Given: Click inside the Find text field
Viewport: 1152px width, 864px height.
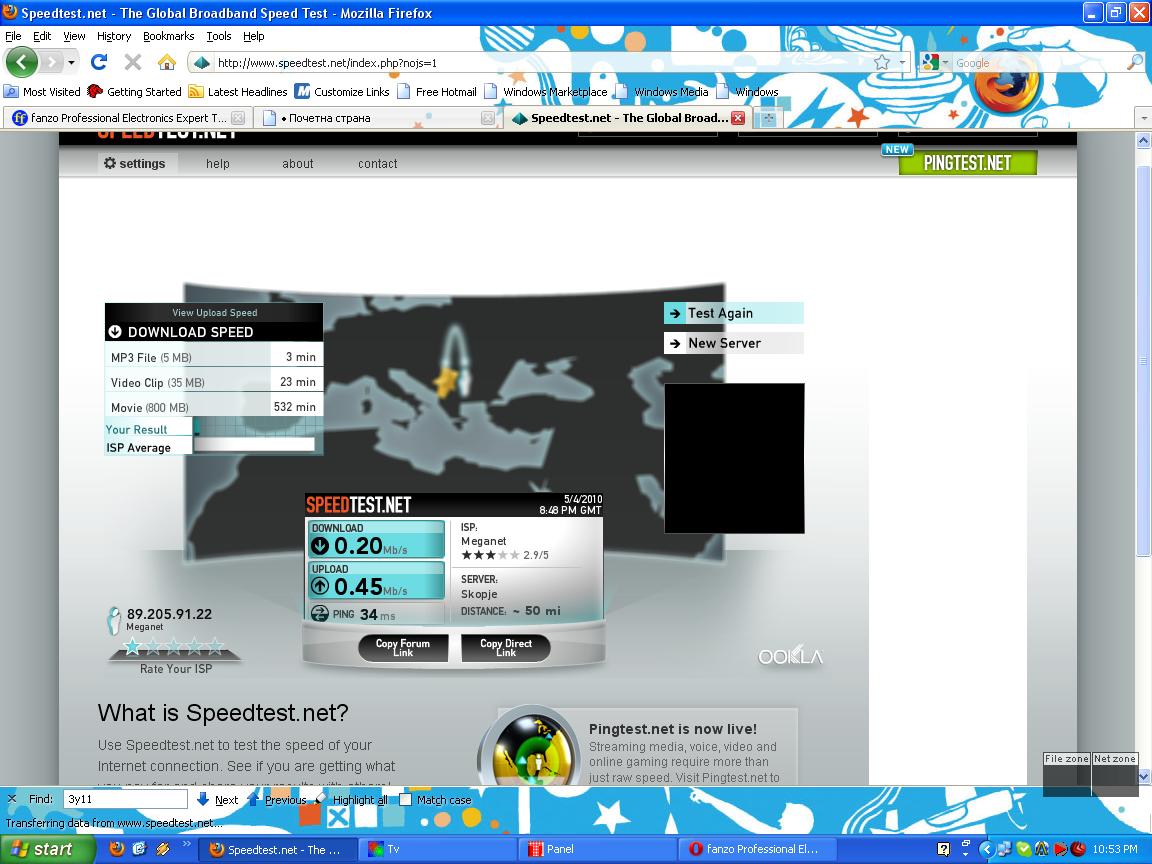Looking at the screenshot, I should (125, 799).
